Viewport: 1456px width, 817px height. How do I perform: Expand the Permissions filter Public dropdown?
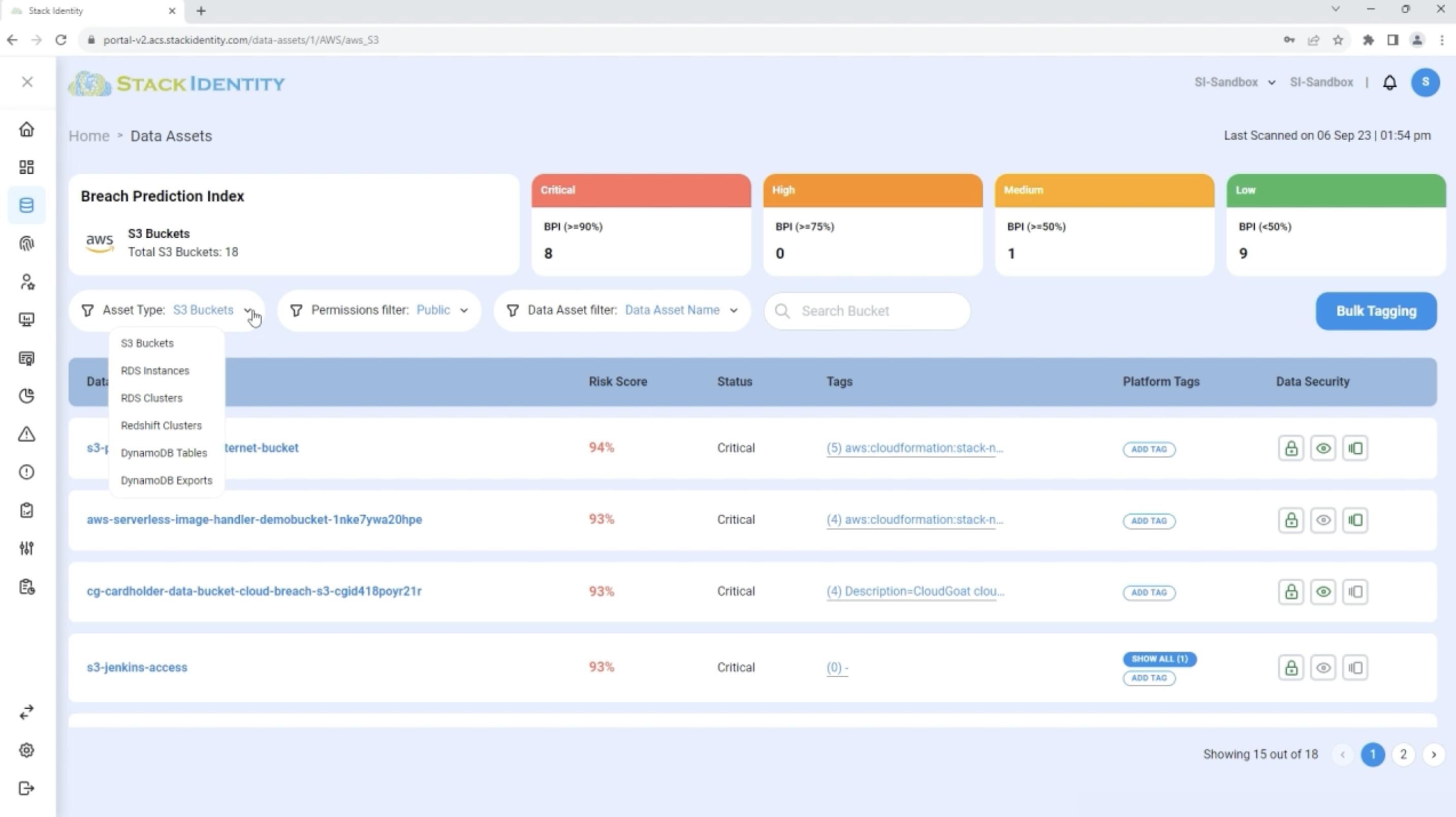(379, 310)
